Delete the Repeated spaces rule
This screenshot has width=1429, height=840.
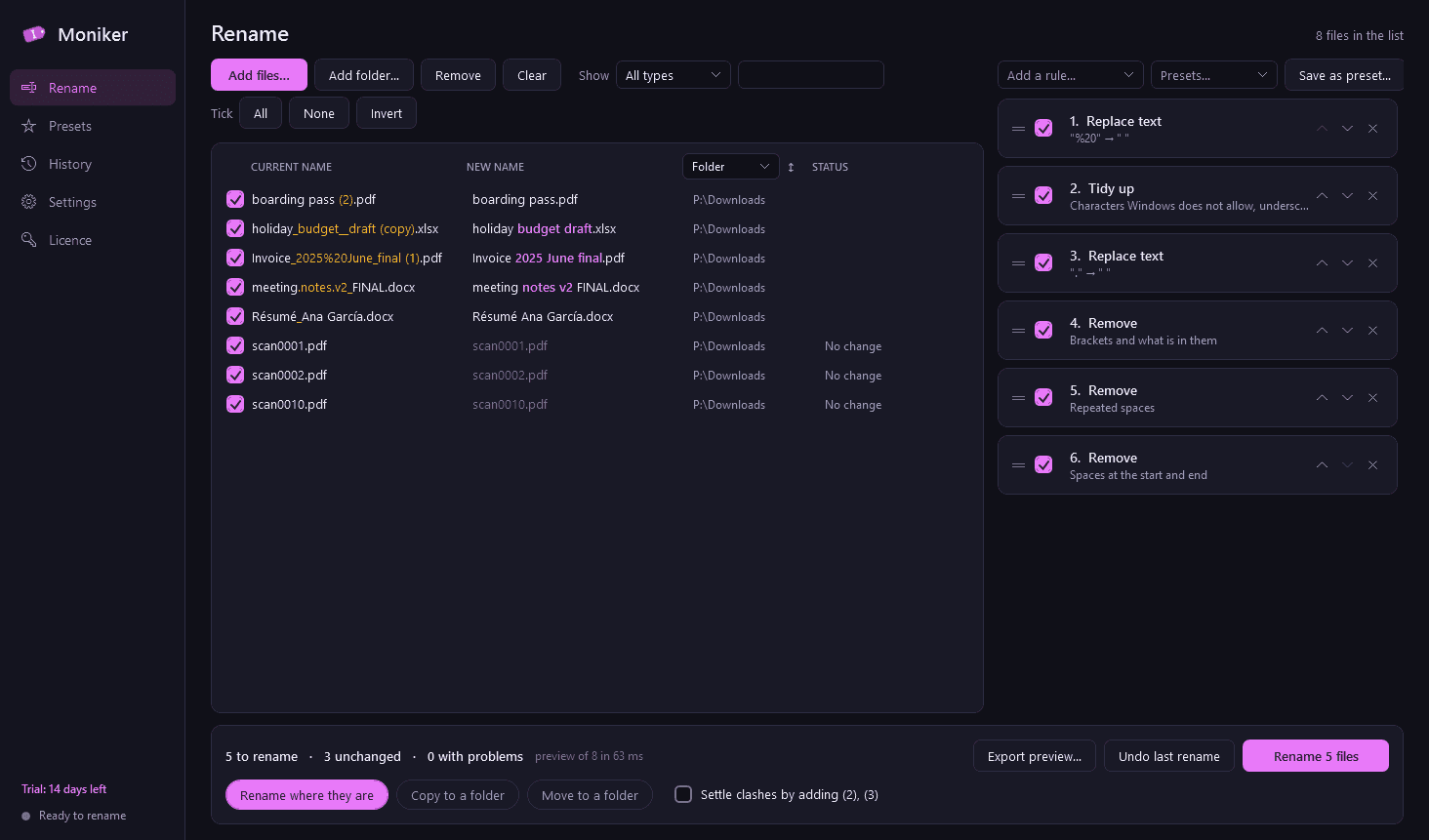(x=1372, y=398)
